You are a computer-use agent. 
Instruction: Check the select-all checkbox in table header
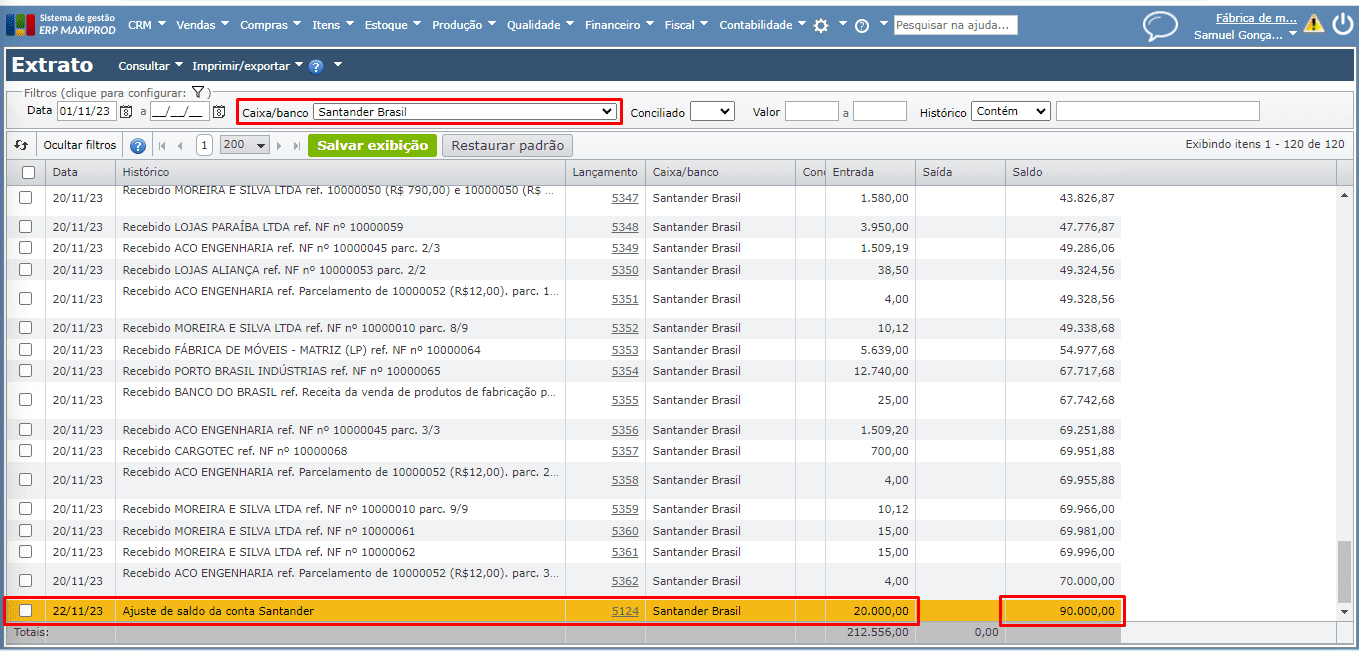28,172
